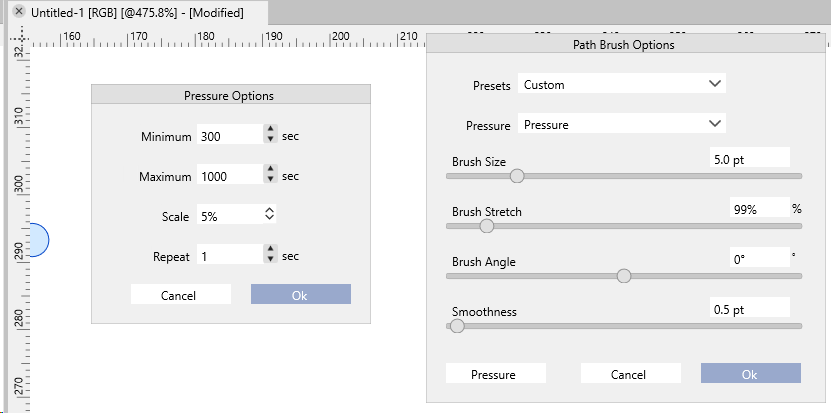Viewport: 831px width, 413px height.
Task: Expand the Presets Custom dropdown
Action: 714,84
